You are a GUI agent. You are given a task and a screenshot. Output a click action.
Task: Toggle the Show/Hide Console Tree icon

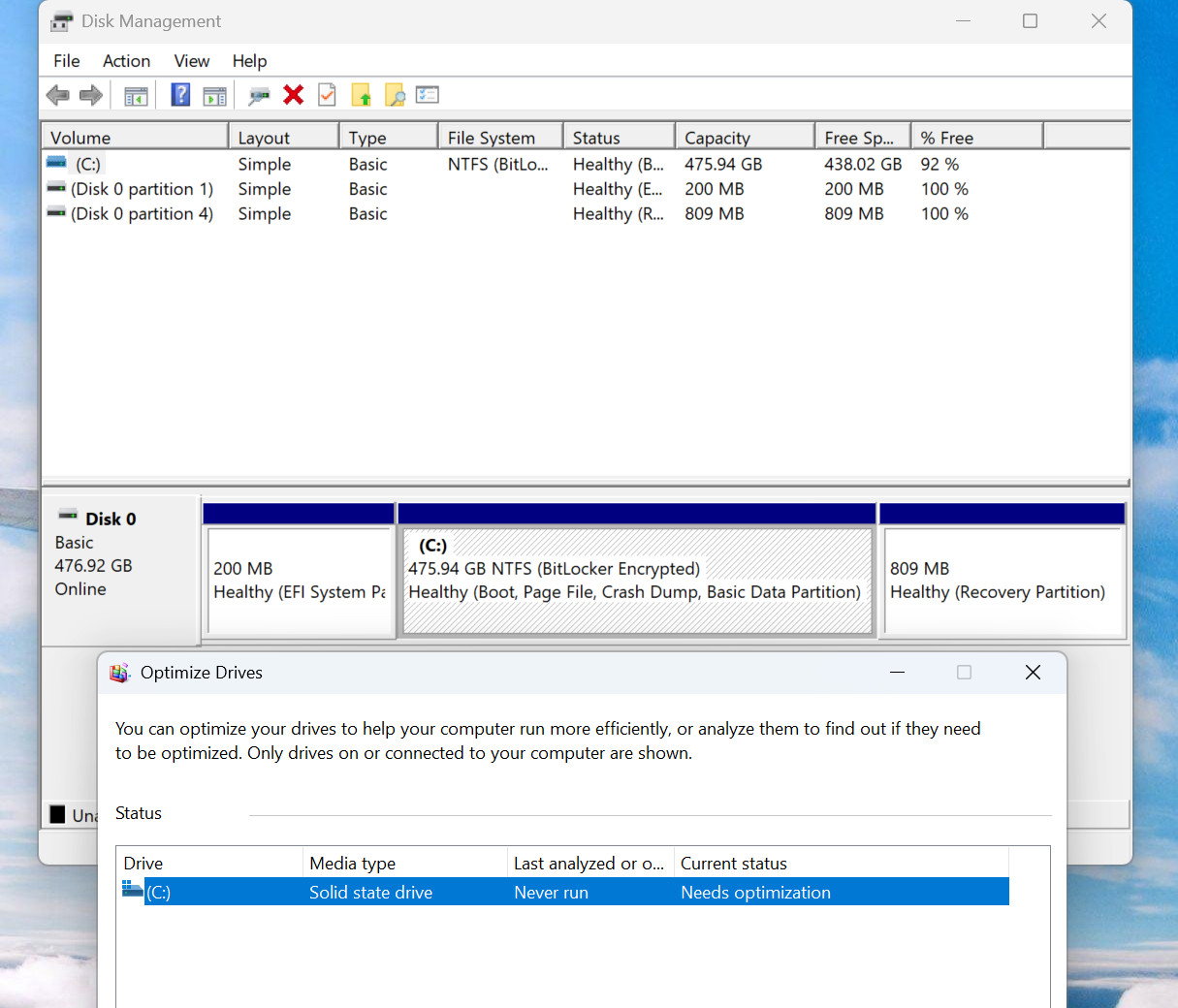(x=137, y=95)
